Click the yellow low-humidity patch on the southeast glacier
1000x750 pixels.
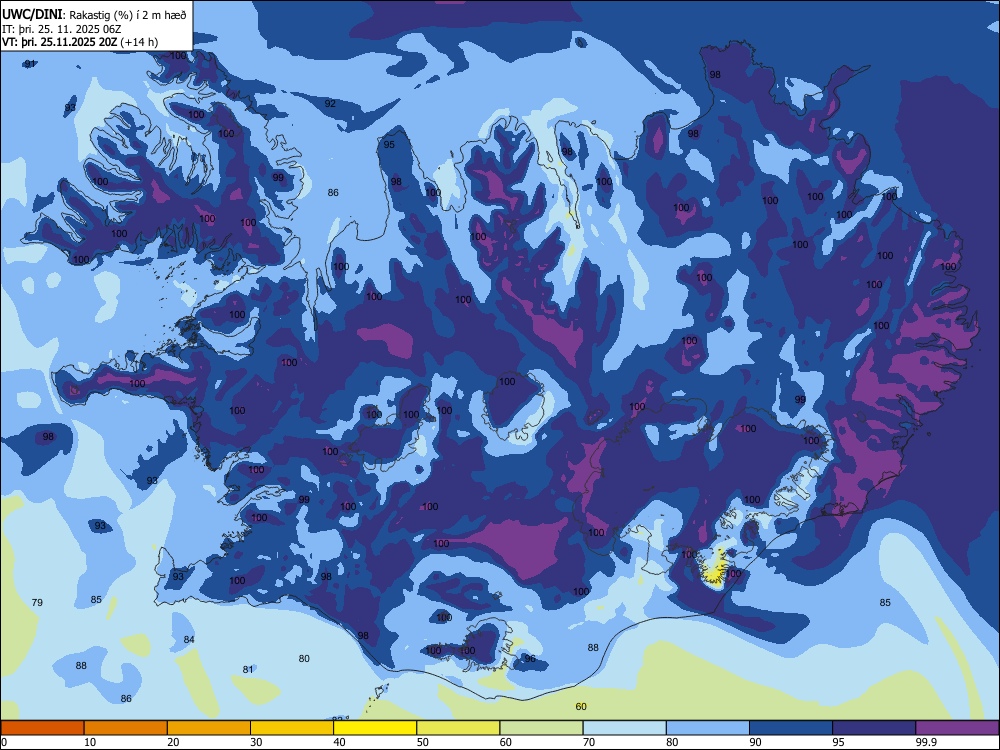tap(714, 570)
